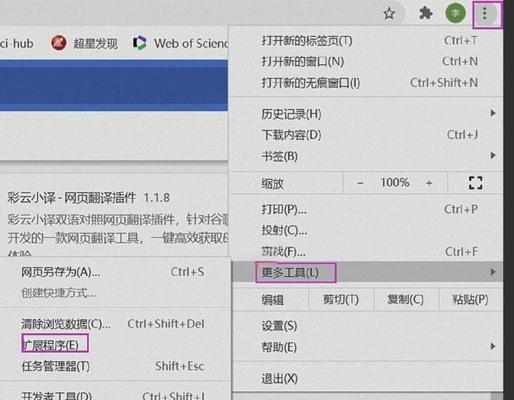Click 复制(C) in the edit row
Image resolution: width=514 pixels, height=400 pixels.
point(406,299)
